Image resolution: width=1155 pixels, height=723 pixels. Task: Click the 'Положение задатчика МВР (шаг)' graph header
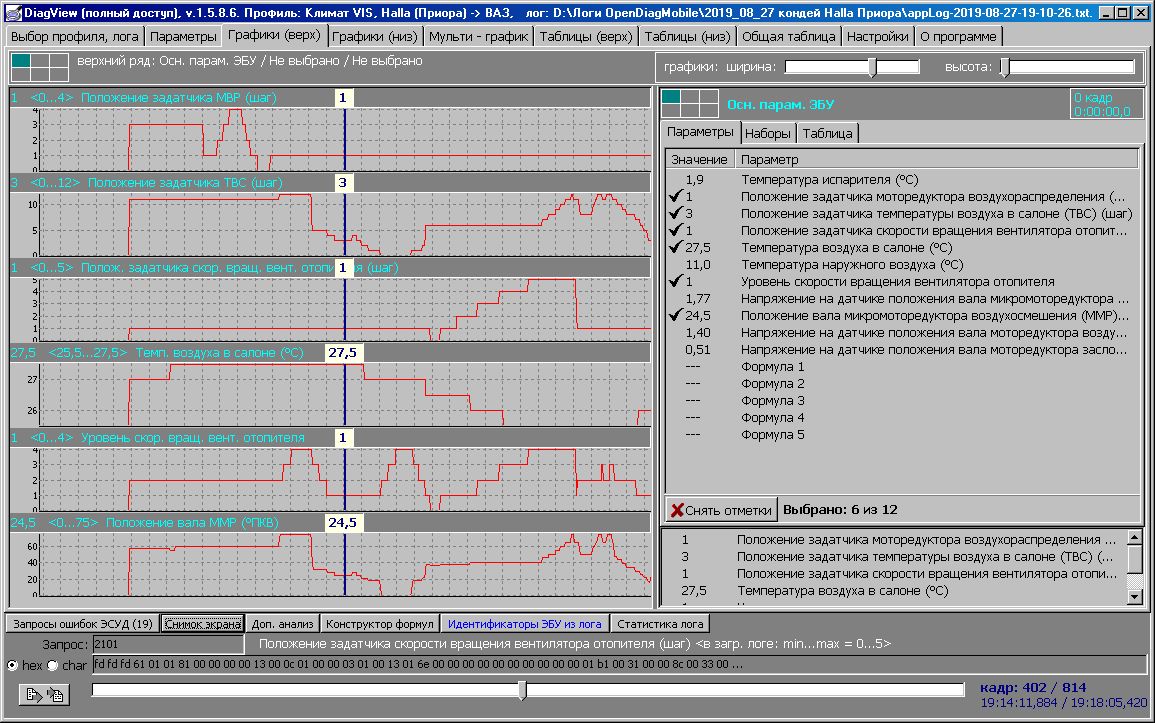(330, 97)
